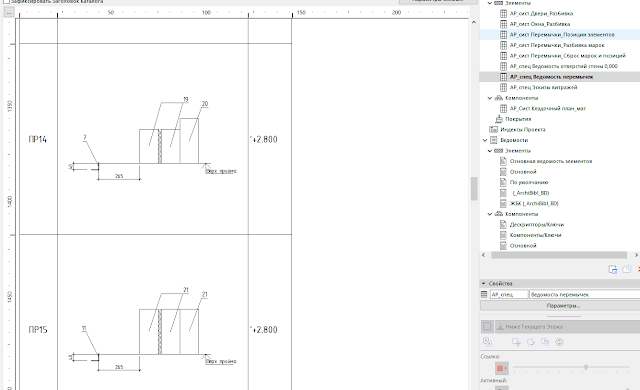Select the (_ArchiBibl_BD) list item
Viewport: 640px width, 390px height.
(531, 193)
